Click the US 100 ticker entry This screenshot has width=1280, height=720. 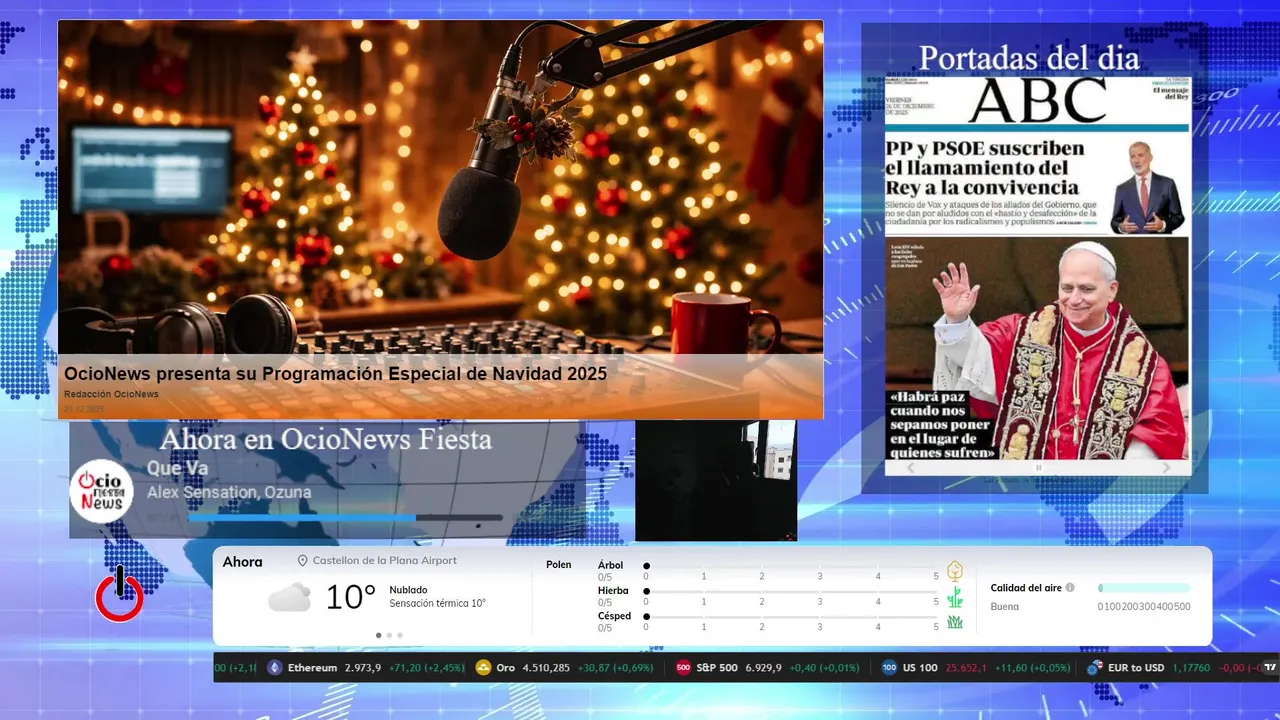tap(975, 668)
